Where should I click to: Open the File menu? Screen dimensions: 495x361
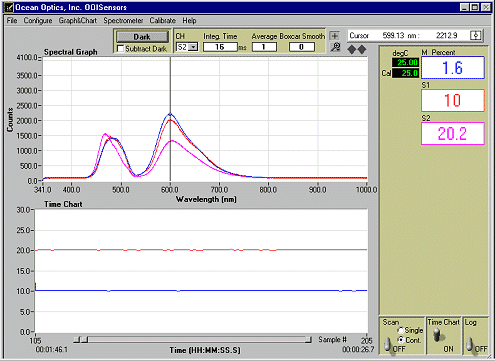coord(12,21)
